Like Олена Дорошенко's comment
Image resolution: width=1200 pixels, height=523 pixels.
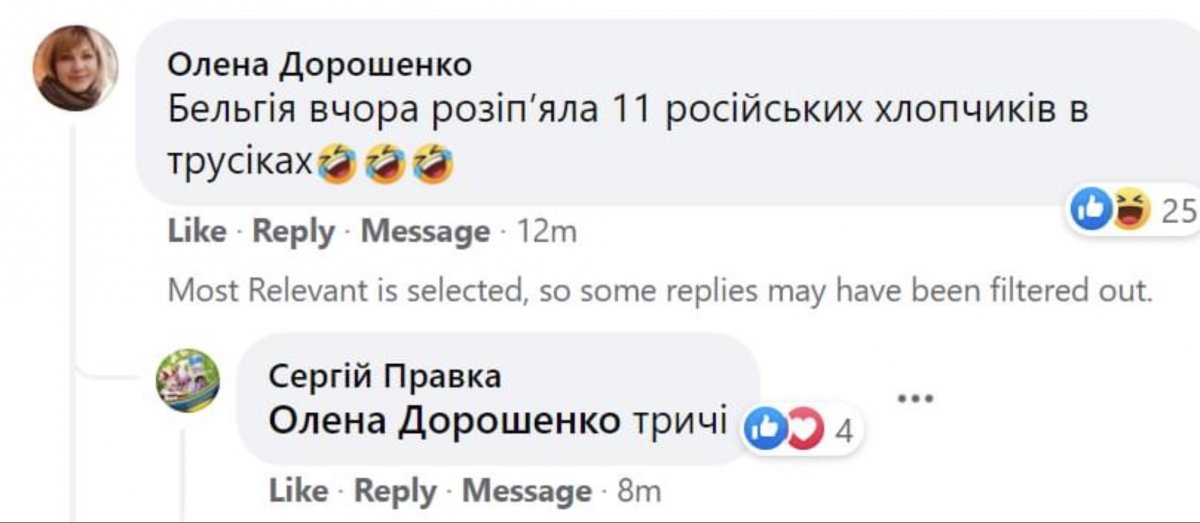coord(197,231)
